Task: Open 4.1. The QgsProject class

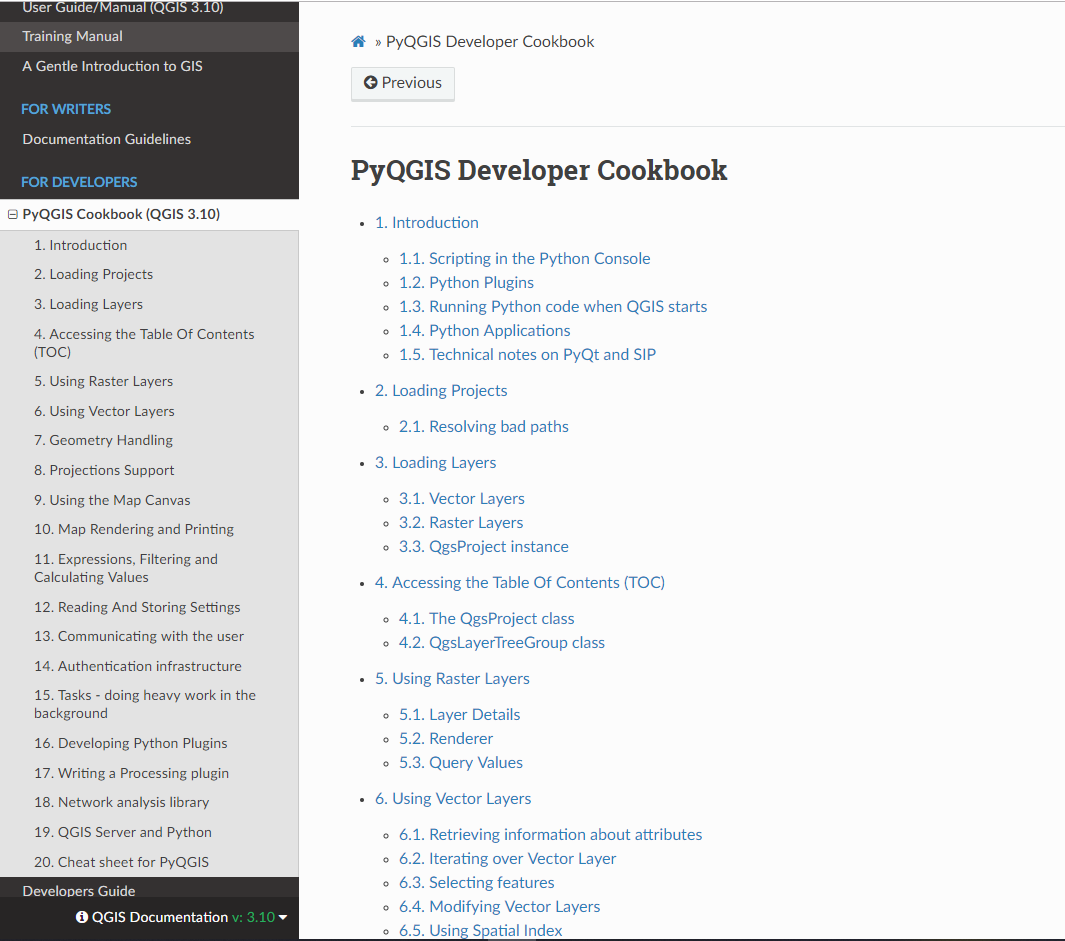Action: 487,618
